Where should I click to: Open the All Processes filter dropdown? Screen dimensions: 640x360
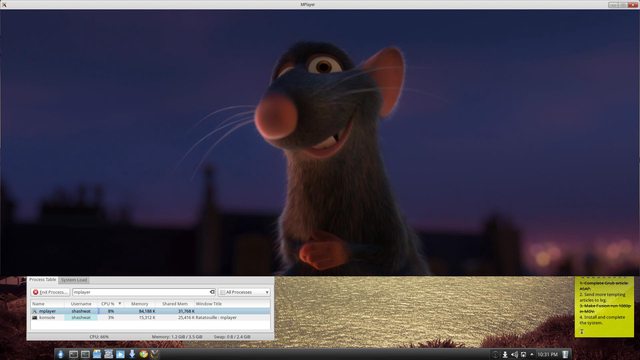coord(244,292)
